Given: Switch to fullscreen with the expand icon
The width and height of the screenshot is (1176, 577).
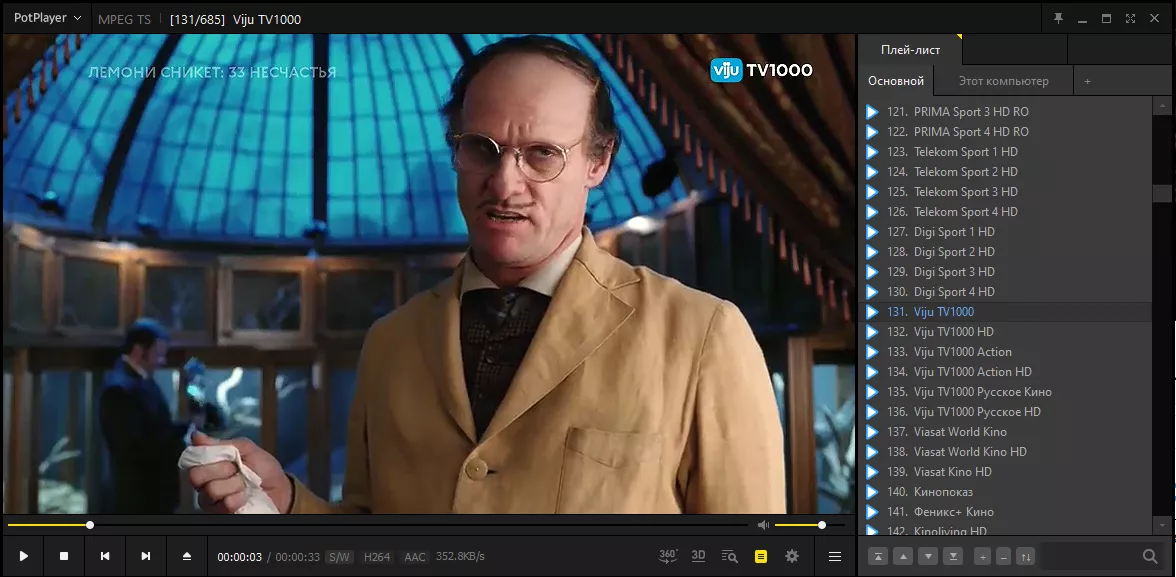Looking at the screenshot, I should [x=1130, y=19].
